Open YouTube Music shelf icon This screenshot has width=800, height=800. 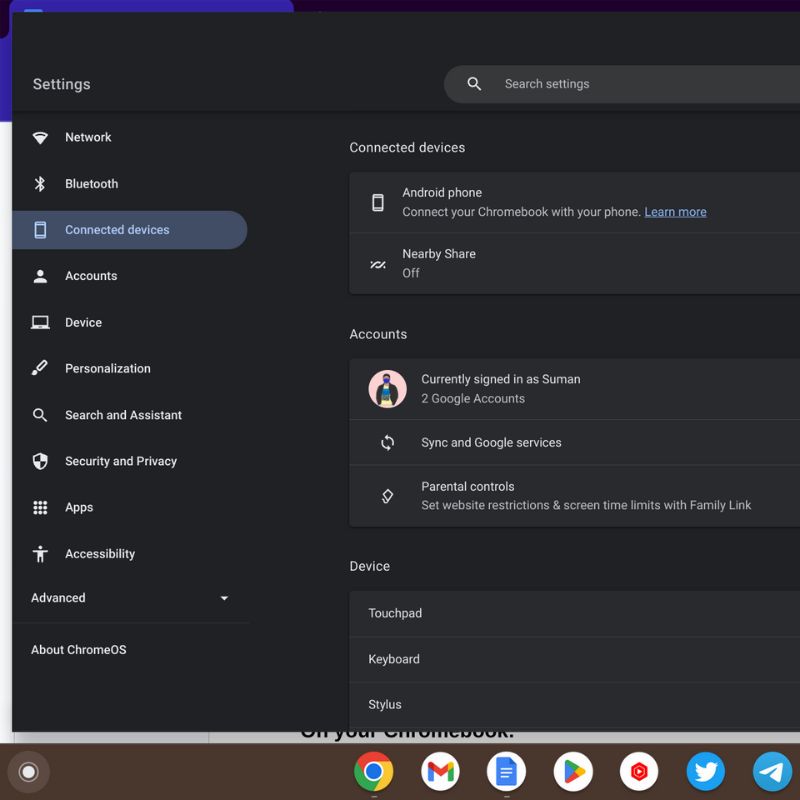coord(639,771)
